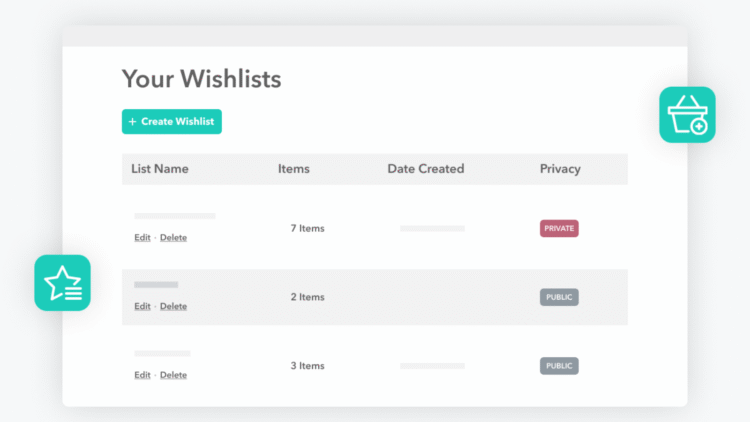This screenshot has width=750, height=422.
Task: Edit the 3 Items wishlist
Action: pyautogui.click(x=142, y=375)
